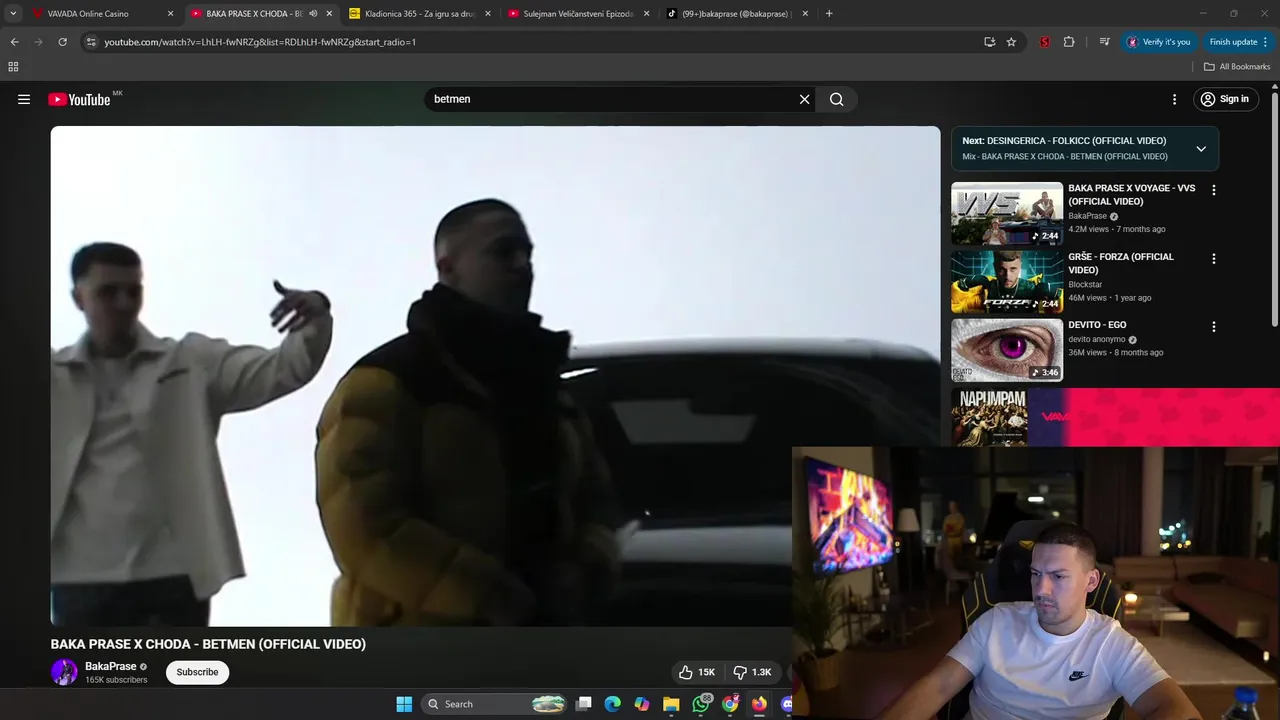This screenshot has width=1280, height=720.
Task: Open the media controls music icon
Action: 1104,42
